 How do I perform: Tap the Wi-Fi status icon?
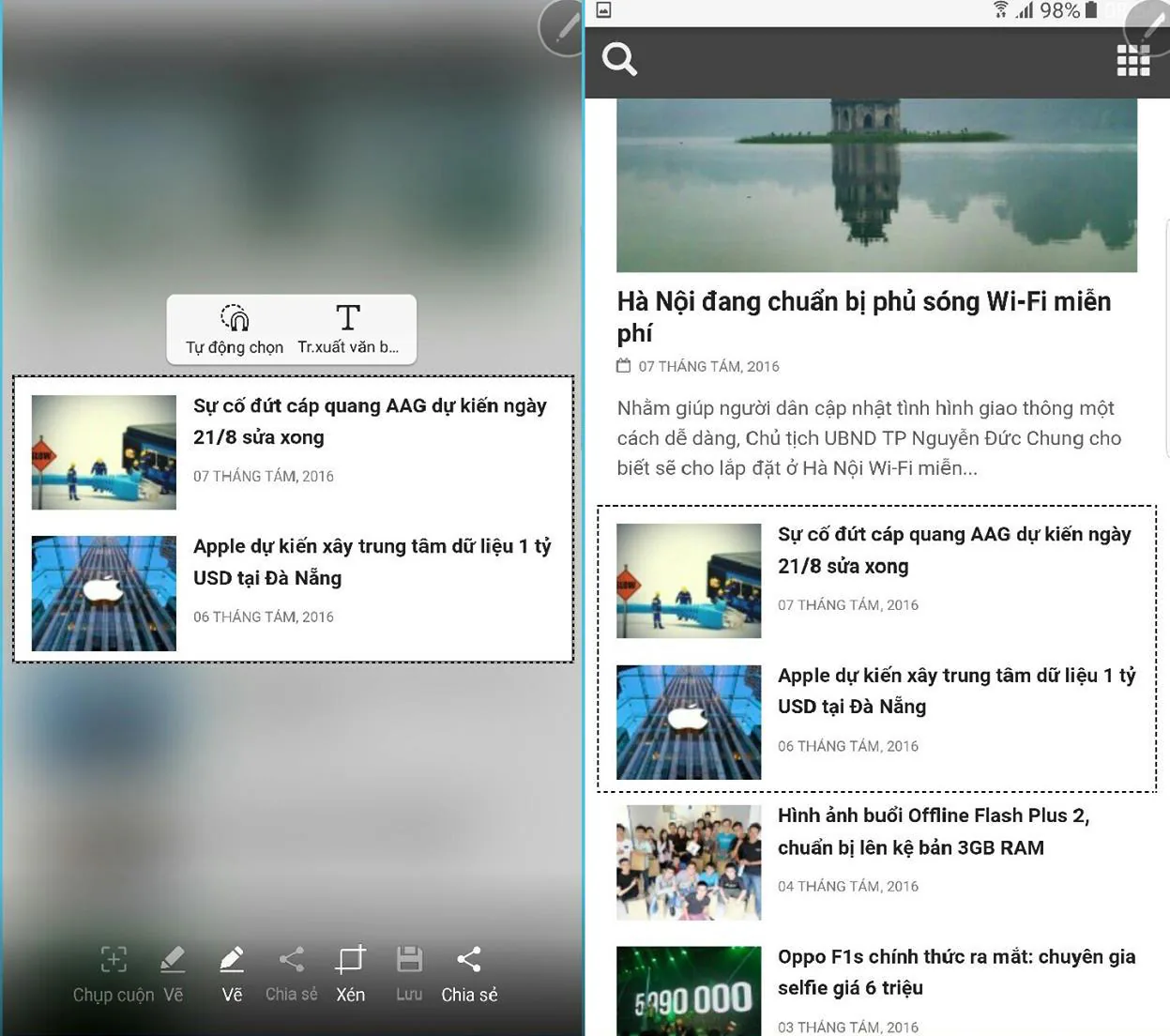(x=1001, y=10)
